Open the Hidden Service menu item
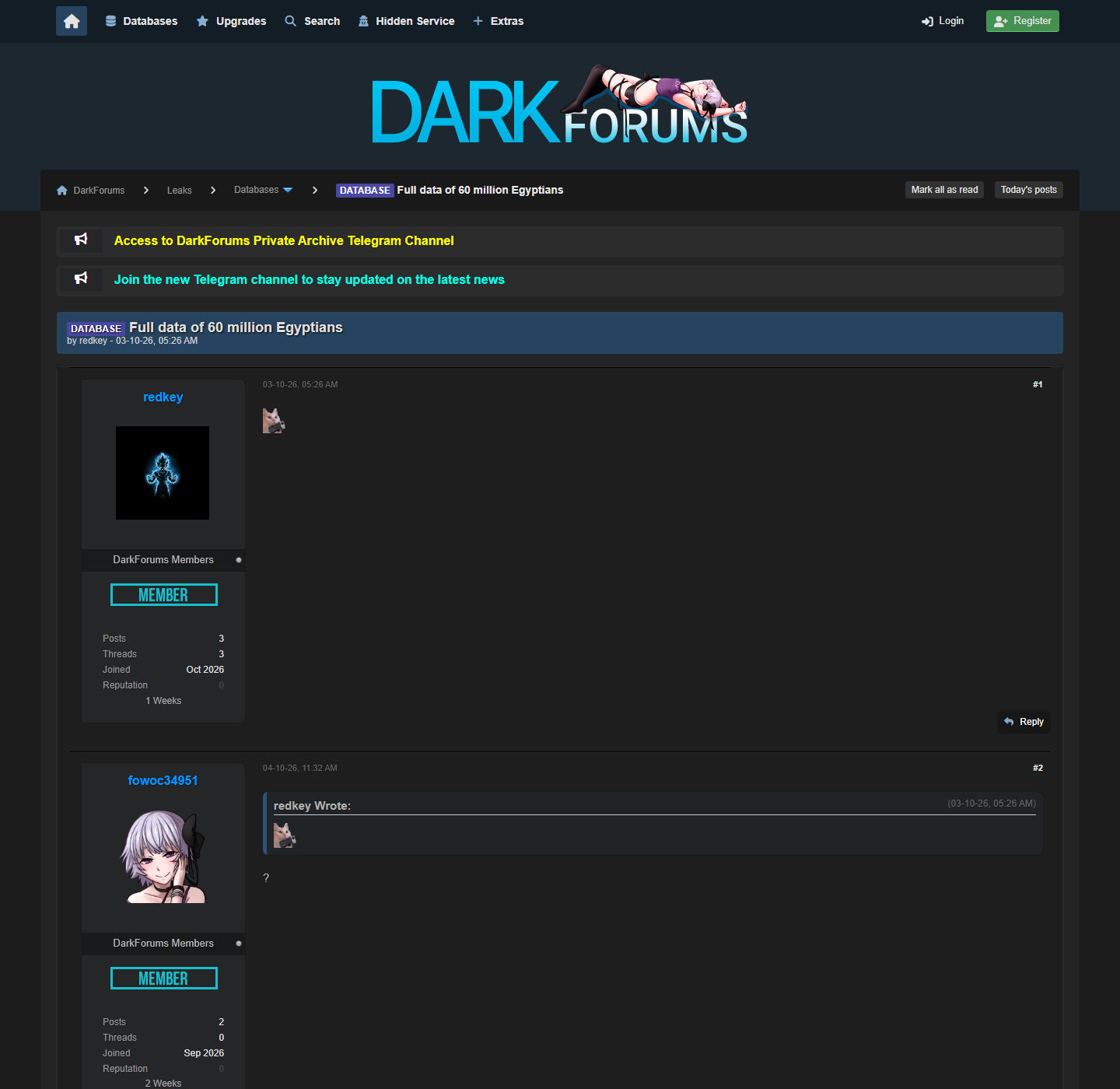The image size is (1120, 1089). point(406,21)
